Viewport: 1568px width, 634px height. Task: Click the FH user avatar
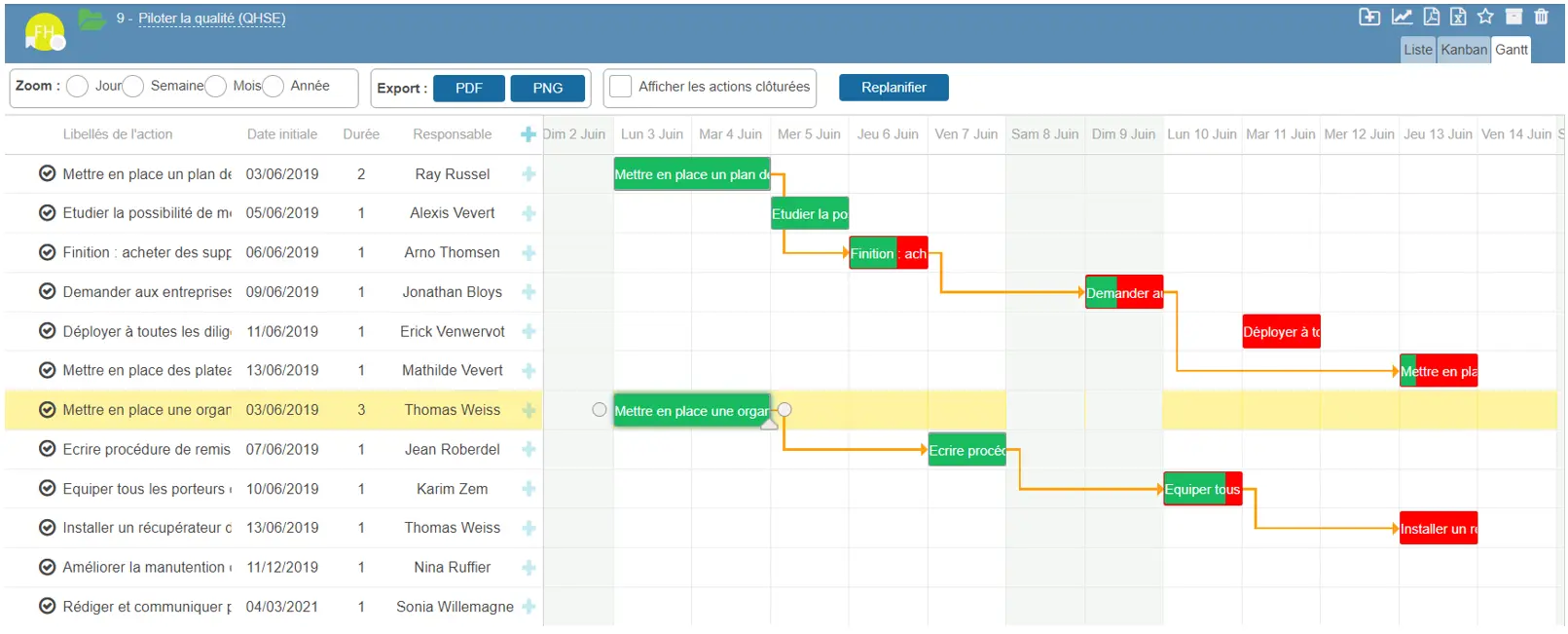tap(44, 32)
